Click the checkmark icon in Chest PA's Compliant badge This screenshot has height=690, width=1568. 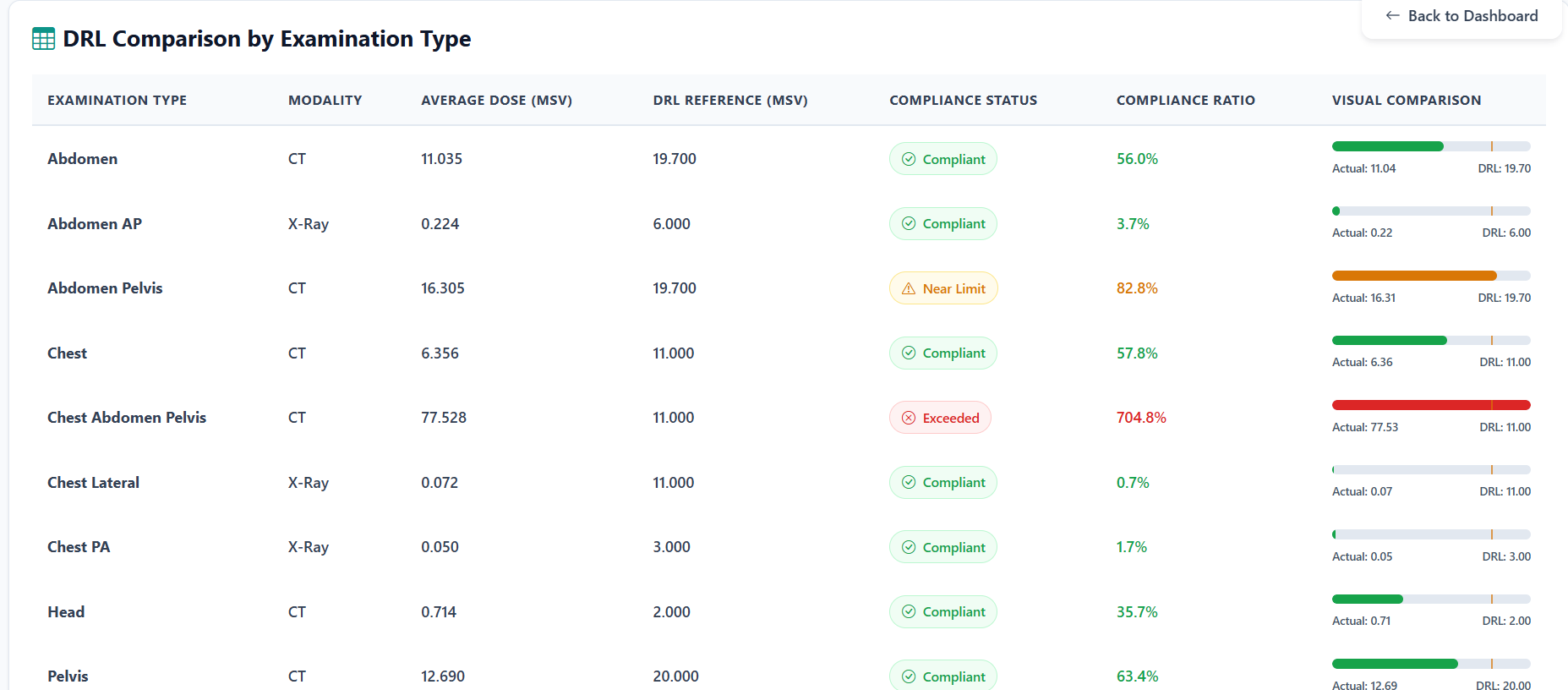coord(909,547)
